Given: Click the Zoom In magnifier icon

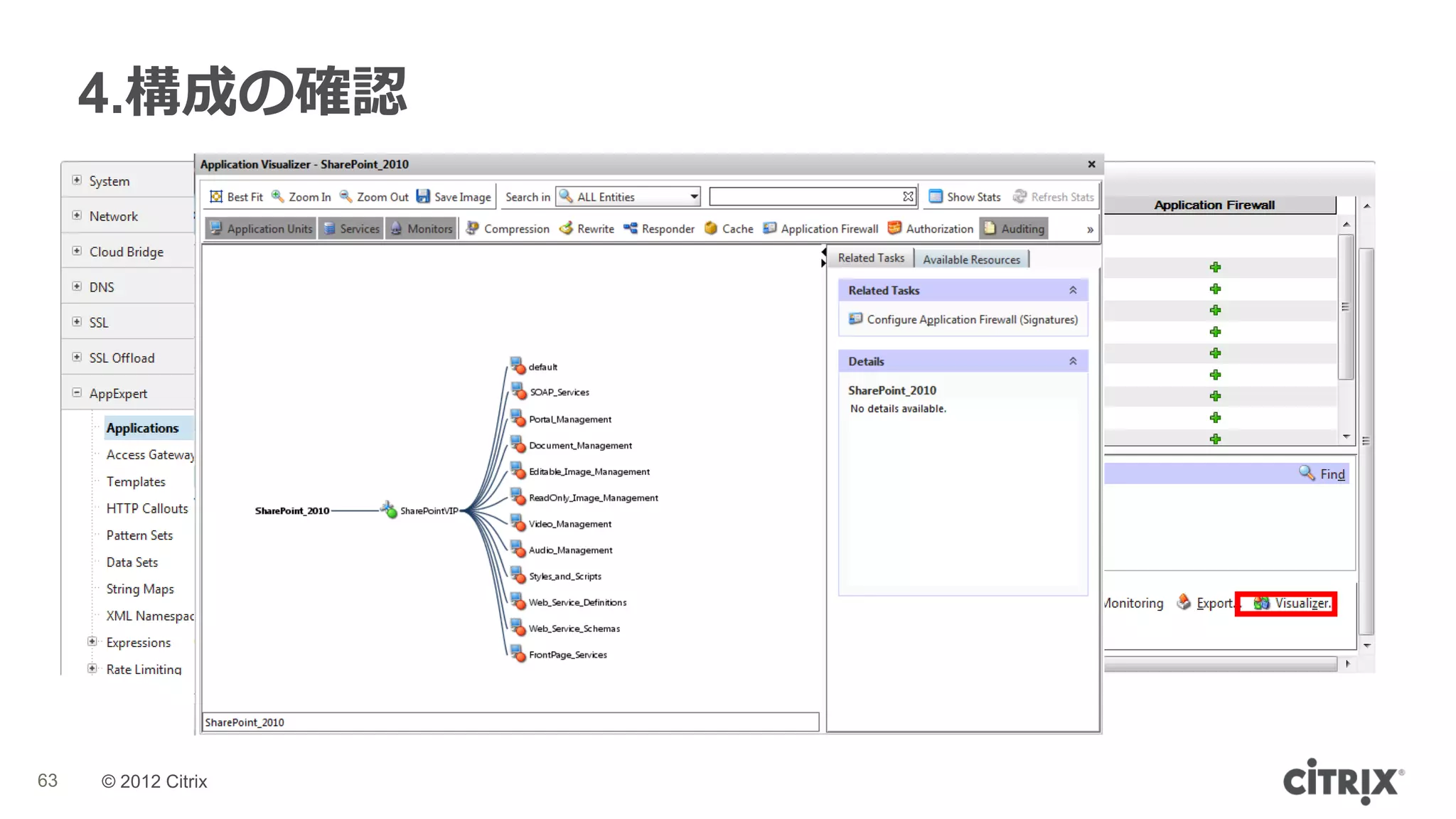Looking at the screenshot, I should pos(277,196).
